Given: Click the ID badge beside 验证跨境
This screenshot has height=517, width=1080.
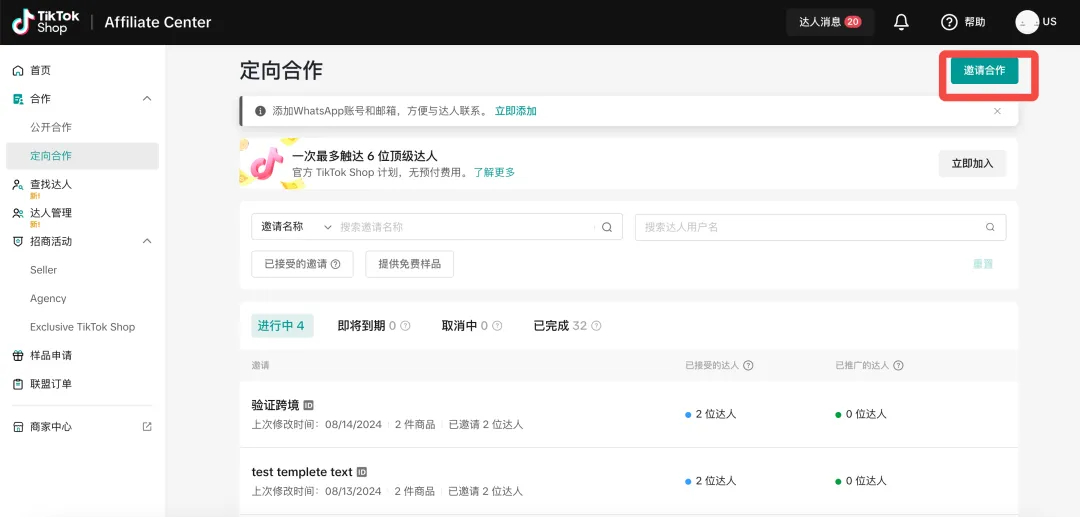Looking at the screenshot, I should pyautogui.click(x=309, y=405).
